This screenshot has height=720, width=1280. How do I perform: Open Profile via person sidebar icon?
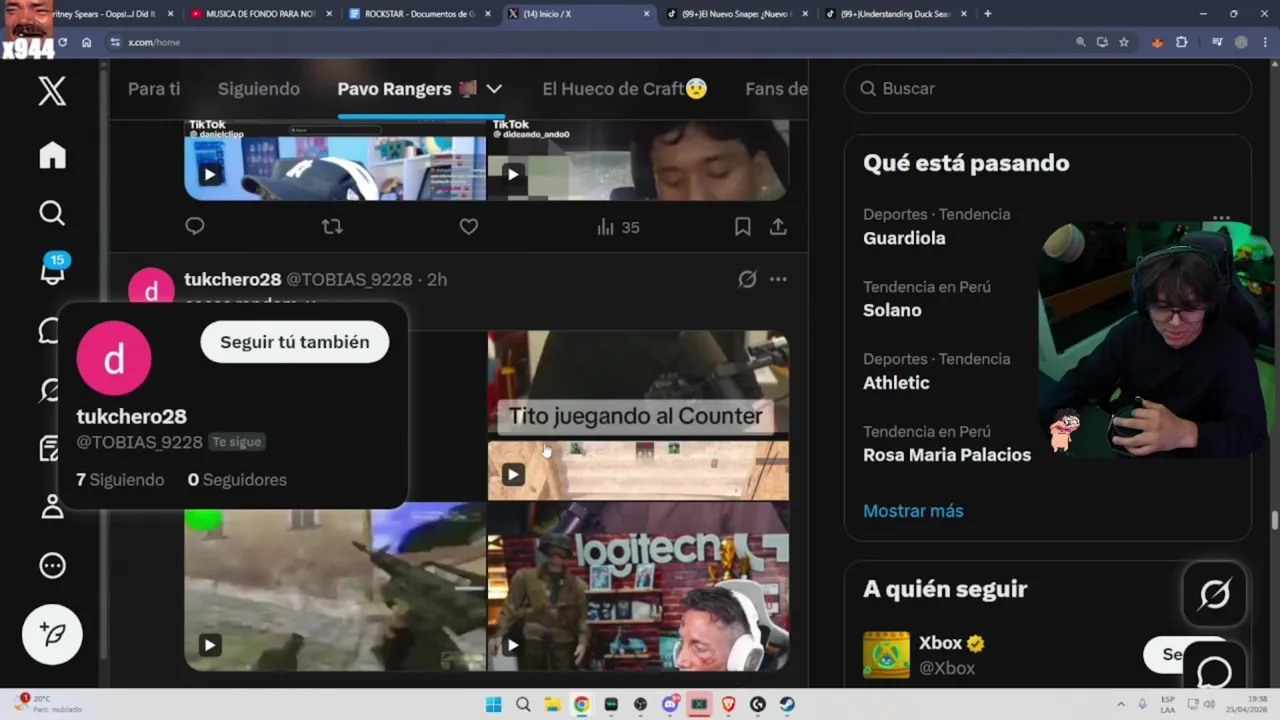click(52, 507)
